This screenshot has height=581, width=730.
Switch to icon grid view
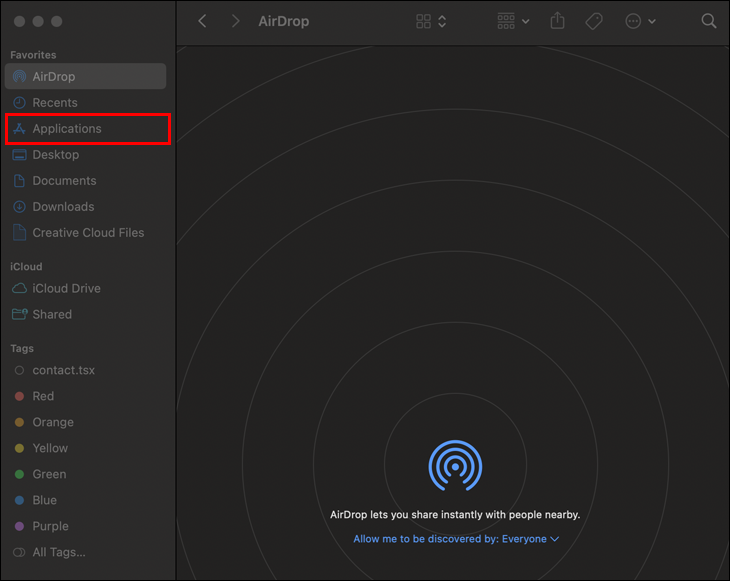423,21
